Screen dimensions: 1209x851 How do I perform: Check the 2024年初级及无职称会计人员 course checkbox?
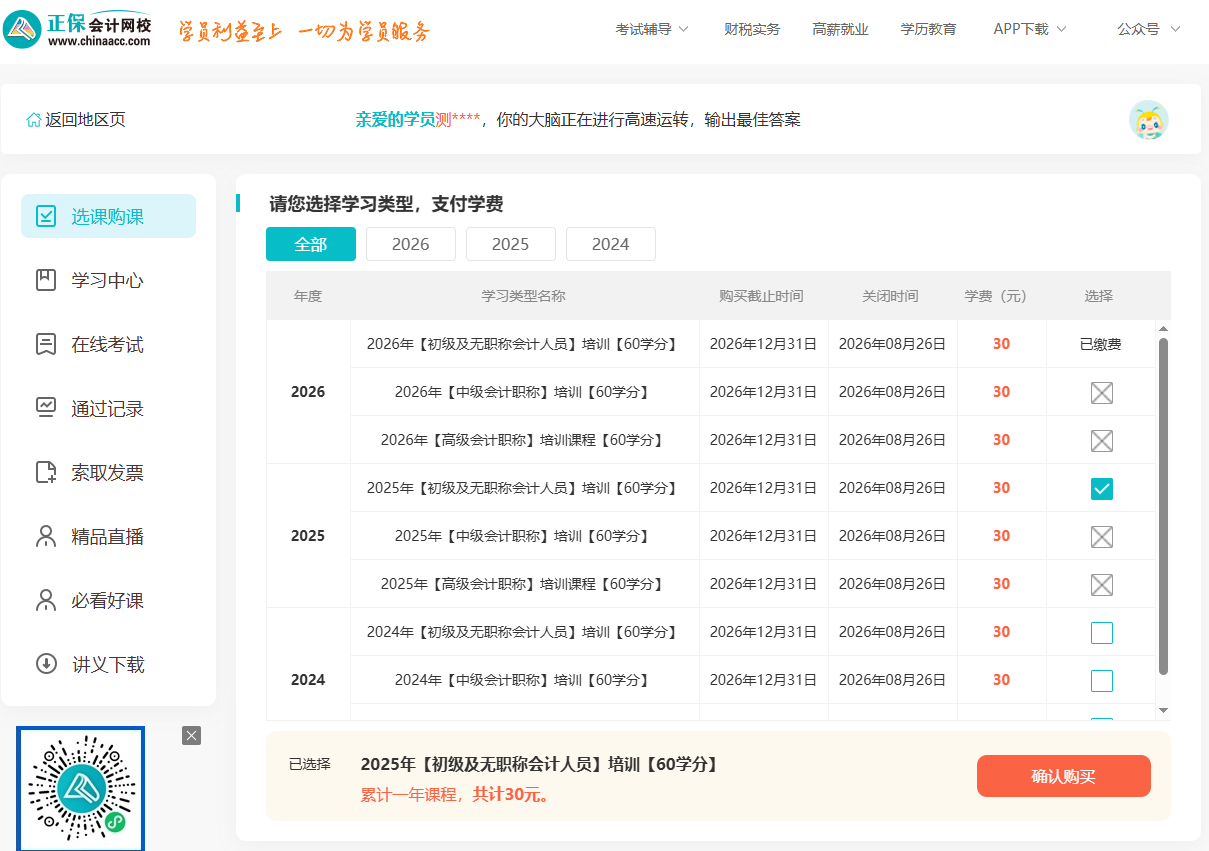1102,632
